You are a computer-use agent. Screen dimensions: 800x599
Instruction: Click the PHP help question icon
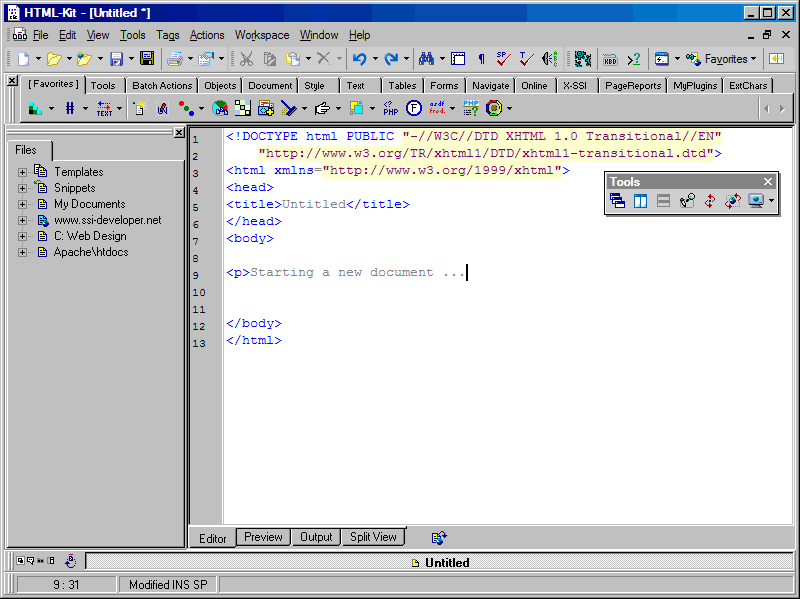[x=470, y=108]
